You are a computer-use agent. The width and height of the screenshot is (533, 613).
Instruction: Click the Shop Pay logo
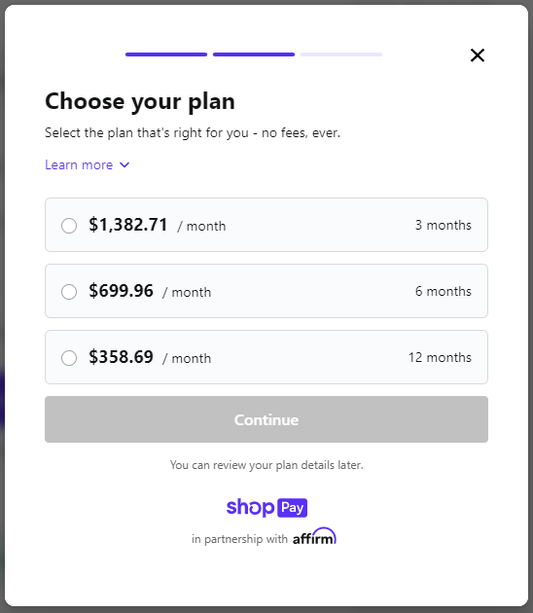click(267, 507)
